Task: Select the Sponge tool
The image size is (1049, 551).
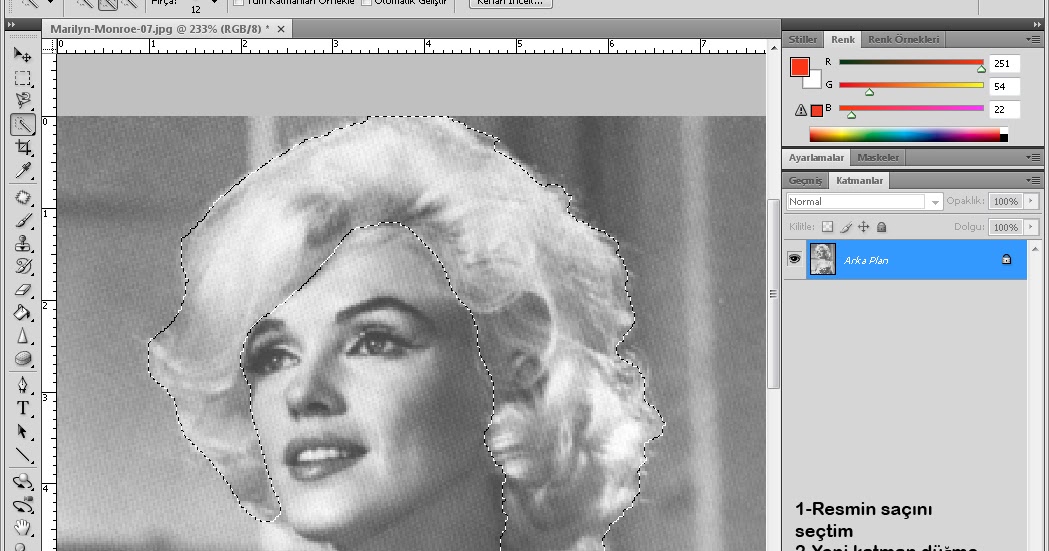Action: 23,359
